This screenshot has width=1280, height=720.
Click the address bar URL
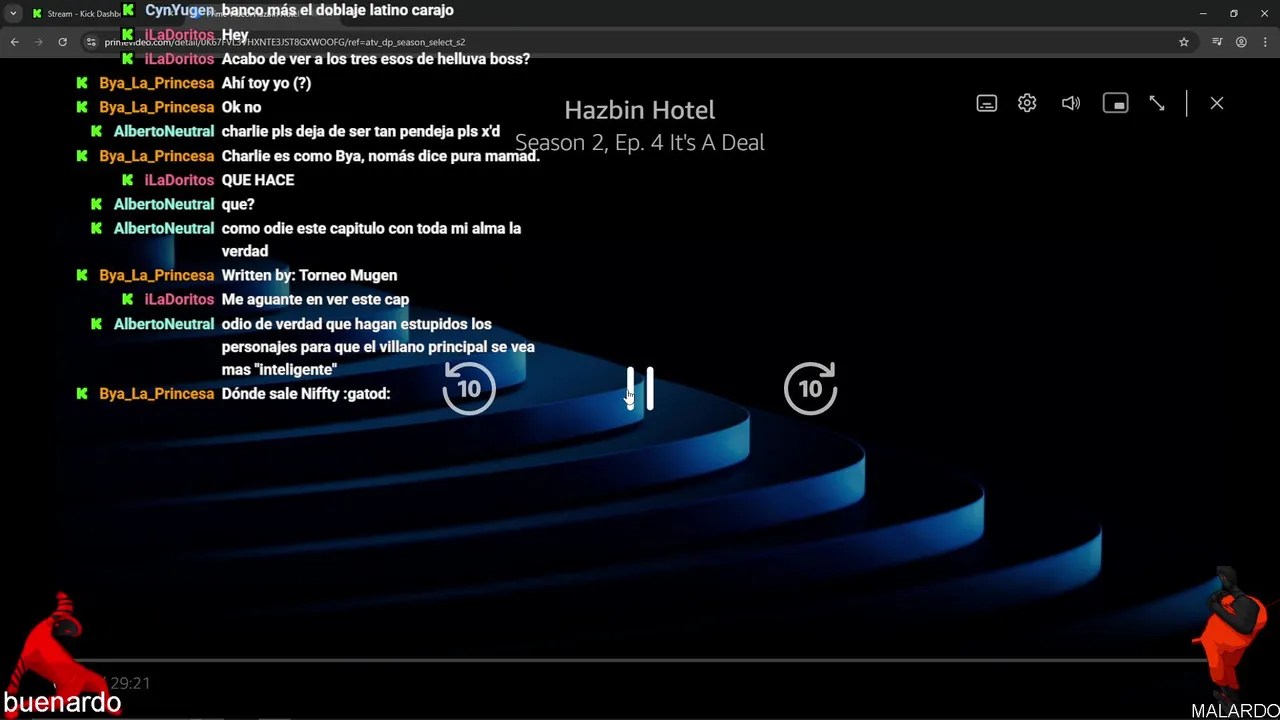click(x=285, y=42)
